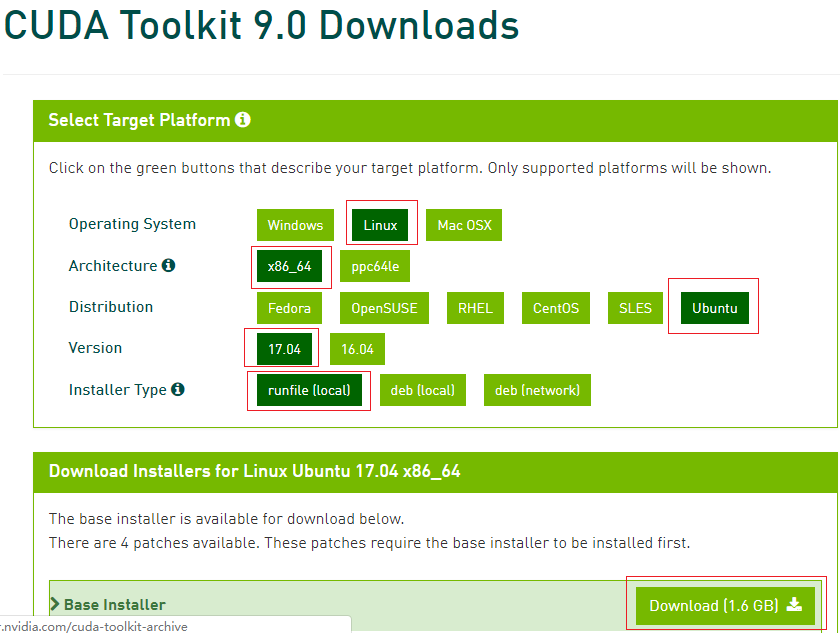Screen dimensions: 840x633
Task: Click the Base Installer label
Action: [x=115, y=605]
